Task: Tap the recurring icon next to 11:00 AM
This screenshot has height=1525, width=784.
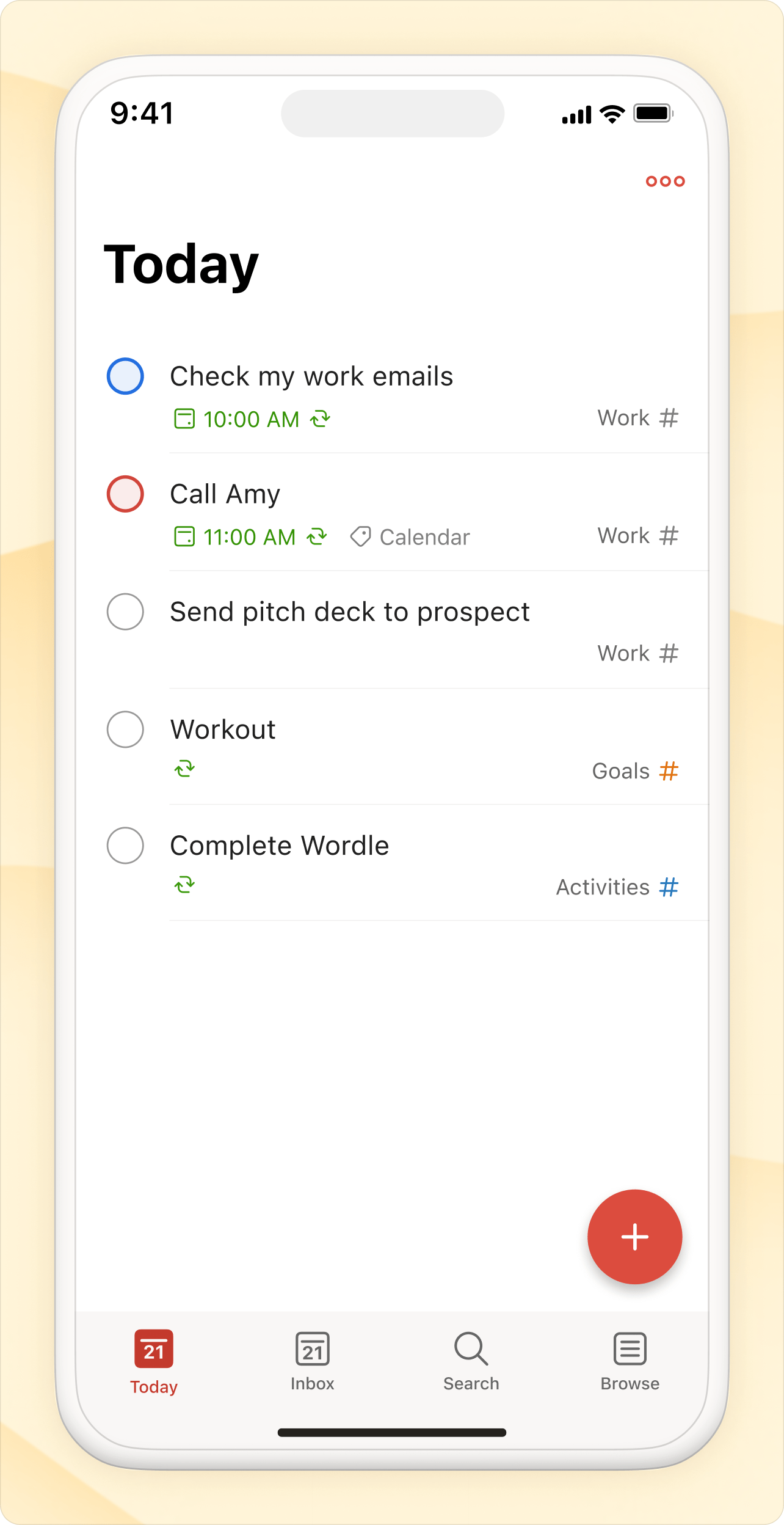Action: pyautogui.click(x=317, y=537)
